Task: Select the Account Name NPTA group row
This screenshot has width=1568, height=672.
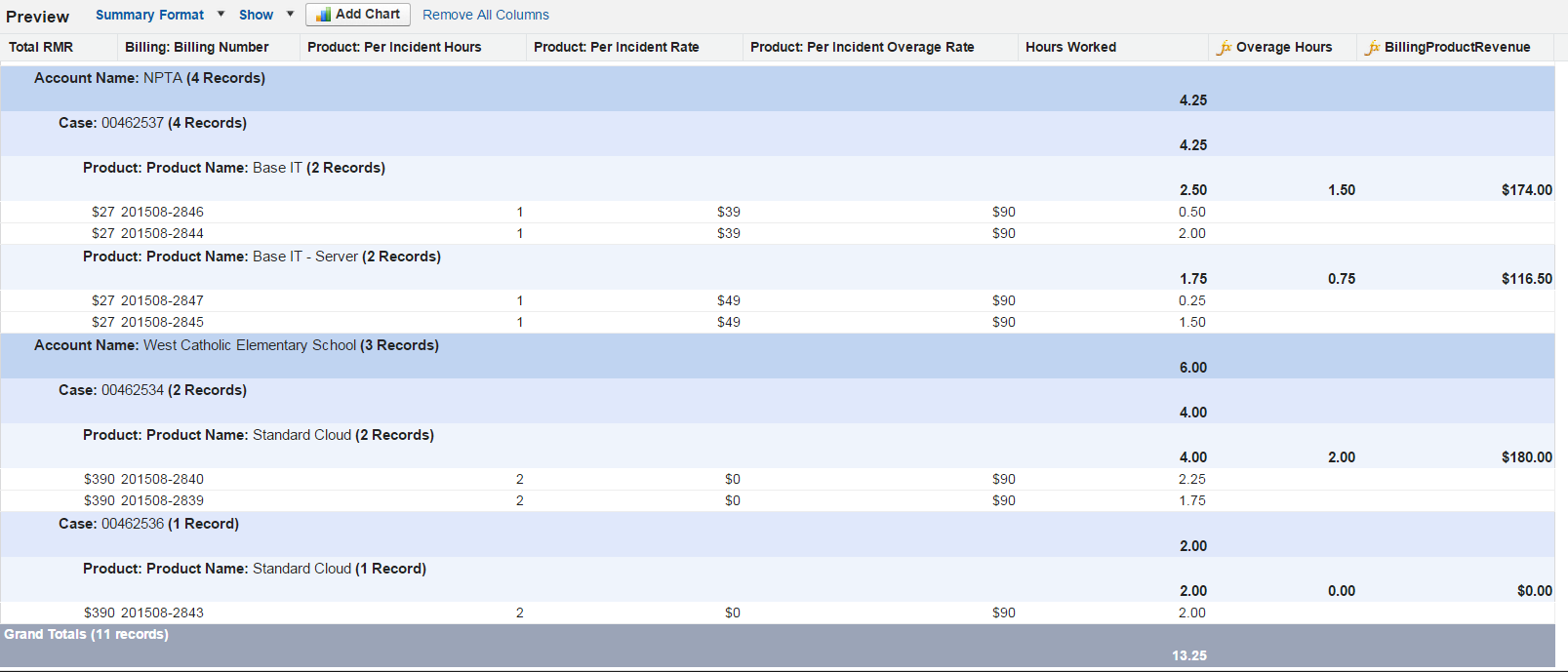Action: tap(149, 78)
